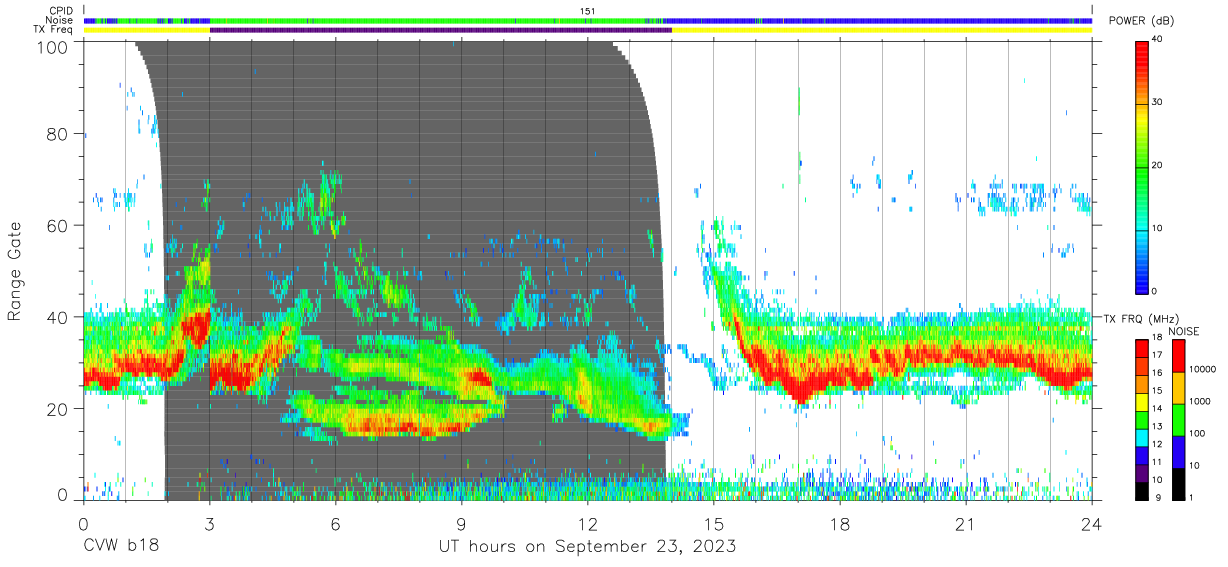The height and width of the screenshot is (567, 1228).
Task: Click the Noise indicator strip at top
Action: point(588,20)
